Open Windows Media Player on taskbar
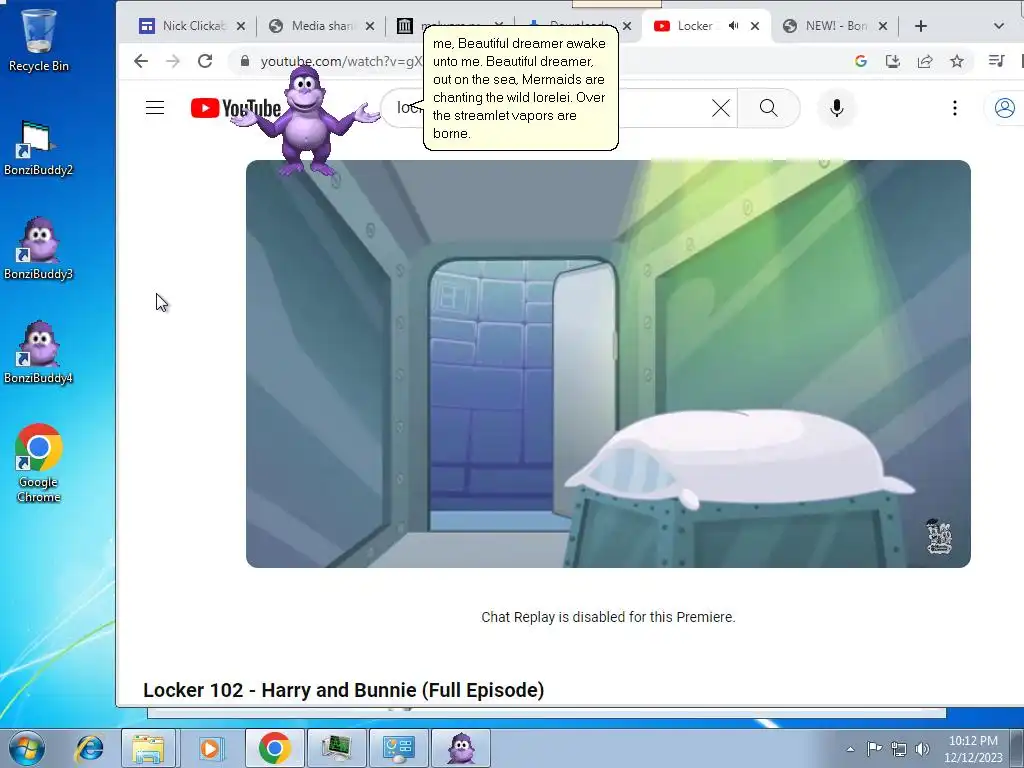This screenshot has width=1024, height=768. pos(210,748)
